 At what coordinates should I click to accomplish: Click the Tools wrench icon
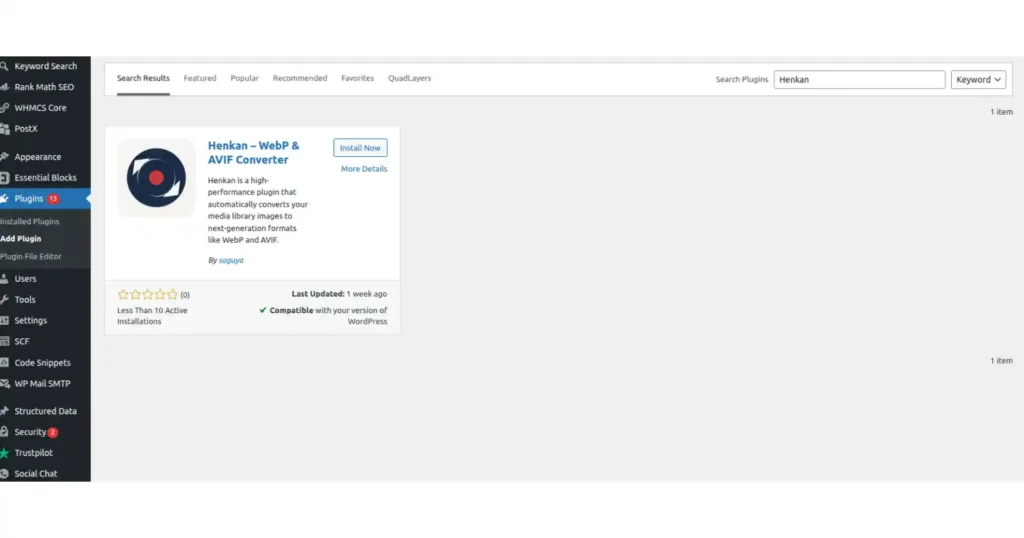click(4, 300)
